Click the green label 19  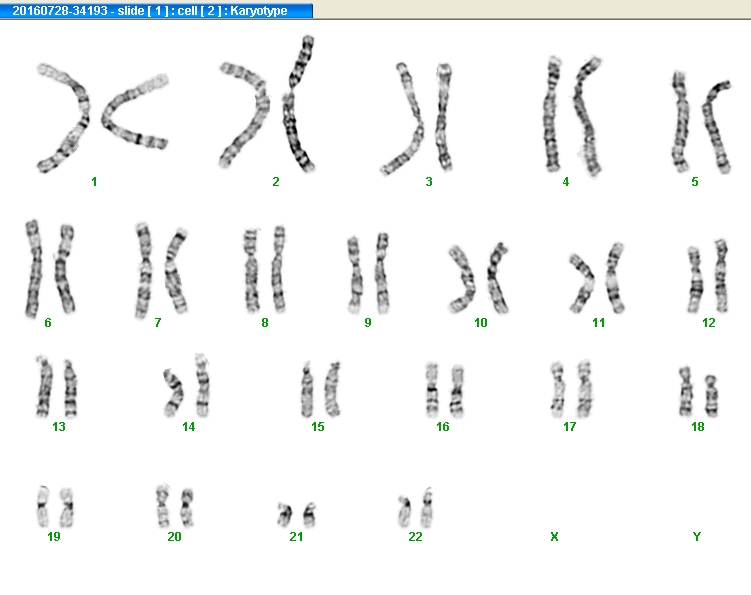54,537
